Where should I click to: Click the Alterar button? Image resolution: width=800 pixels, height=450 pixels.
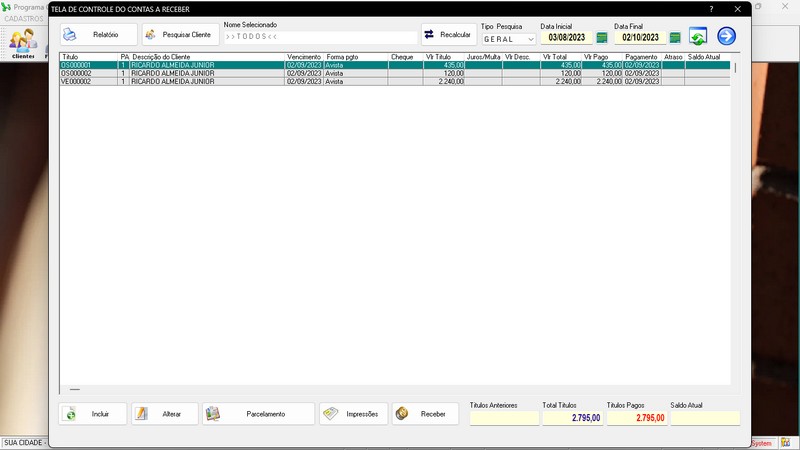click(x=165, y=414)
